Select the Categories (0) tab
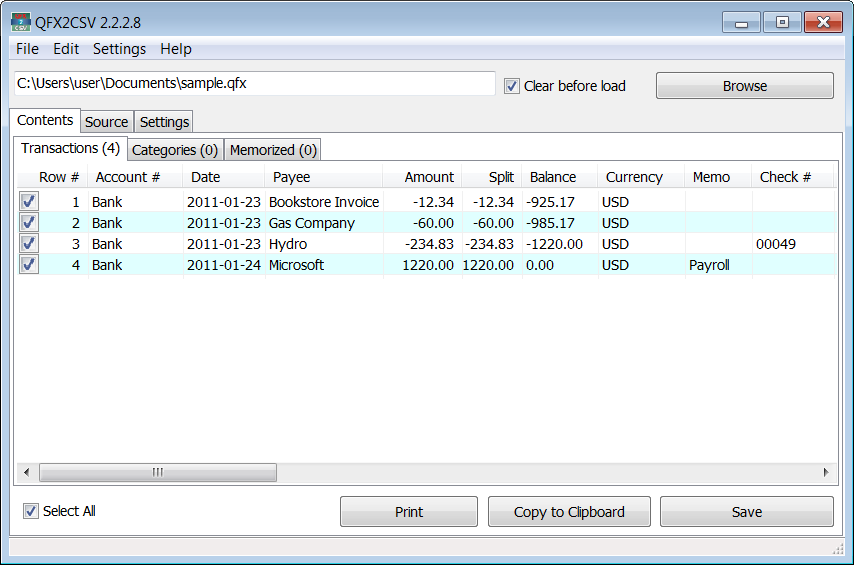The height and width of the screenshot is (565, 854). point(175,150)
